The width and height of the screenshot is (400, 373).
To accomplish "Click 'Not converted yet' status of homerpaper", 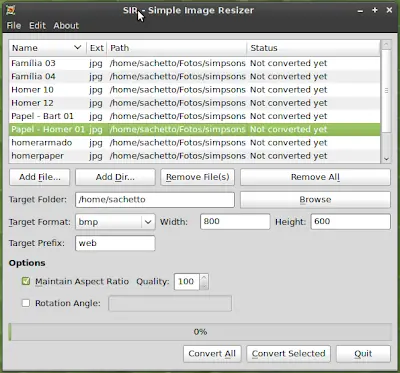I will coord(289,156).
